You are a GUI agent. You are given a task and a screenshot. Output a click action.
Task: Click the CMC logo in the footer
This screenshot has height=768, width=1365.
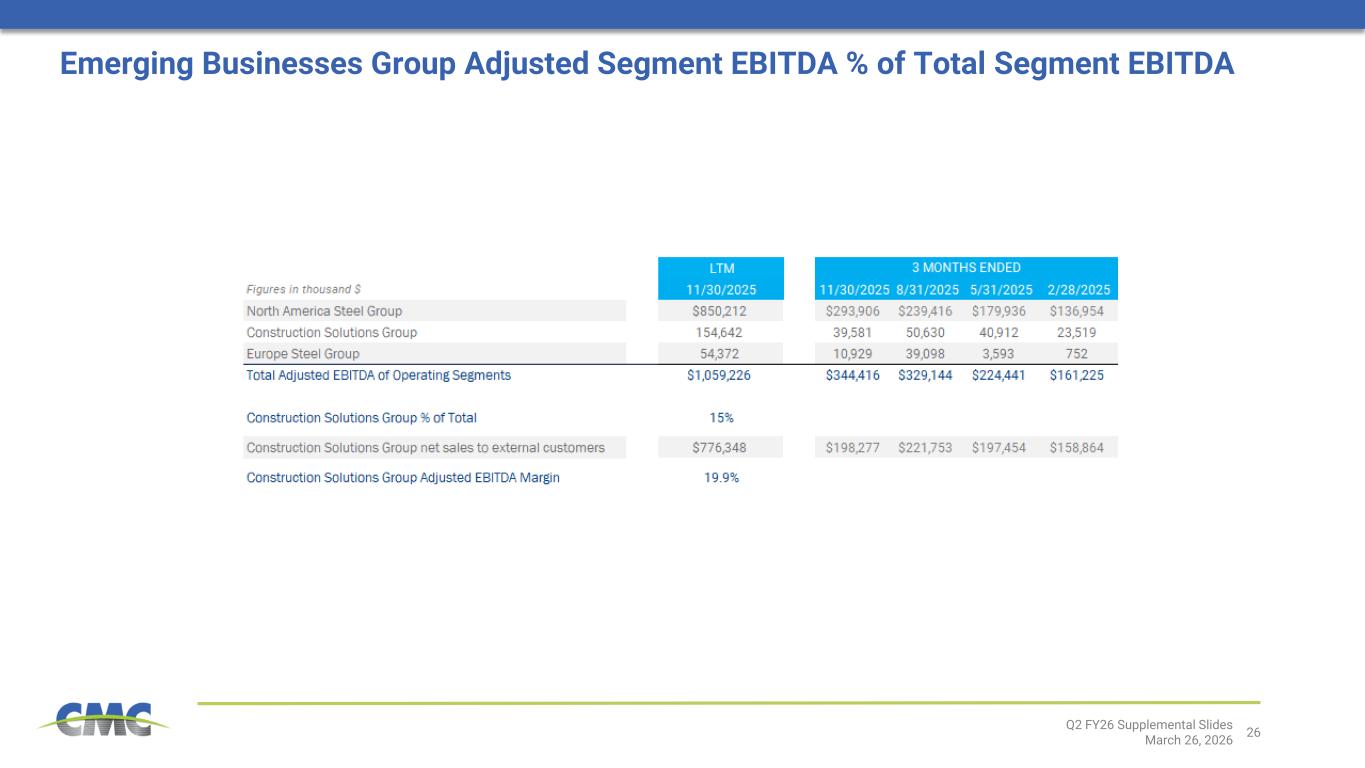[x=104, y=718]
